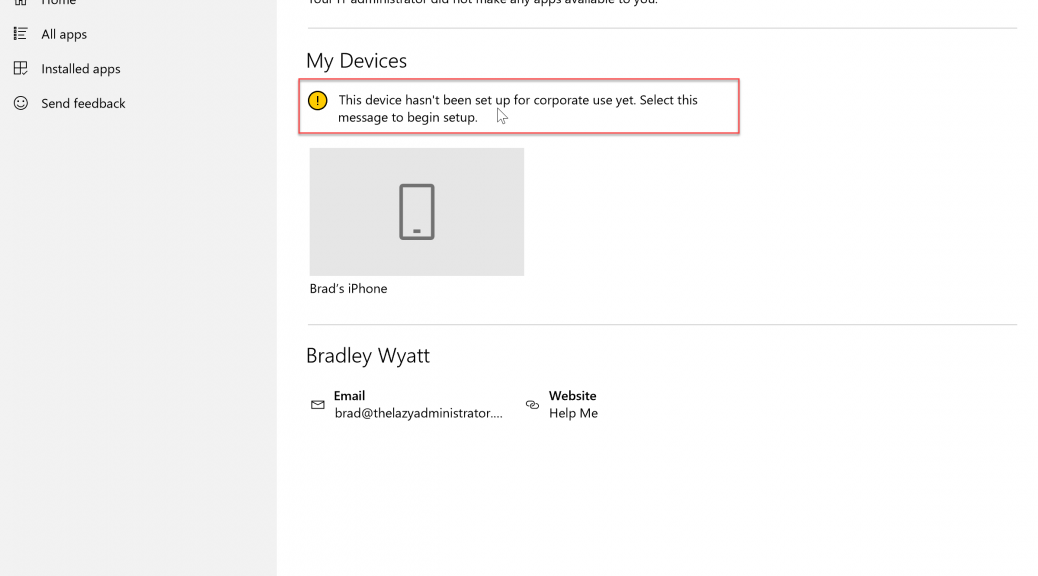
Task: Click the Bradley Wyatt name heading
Action: 367,356
